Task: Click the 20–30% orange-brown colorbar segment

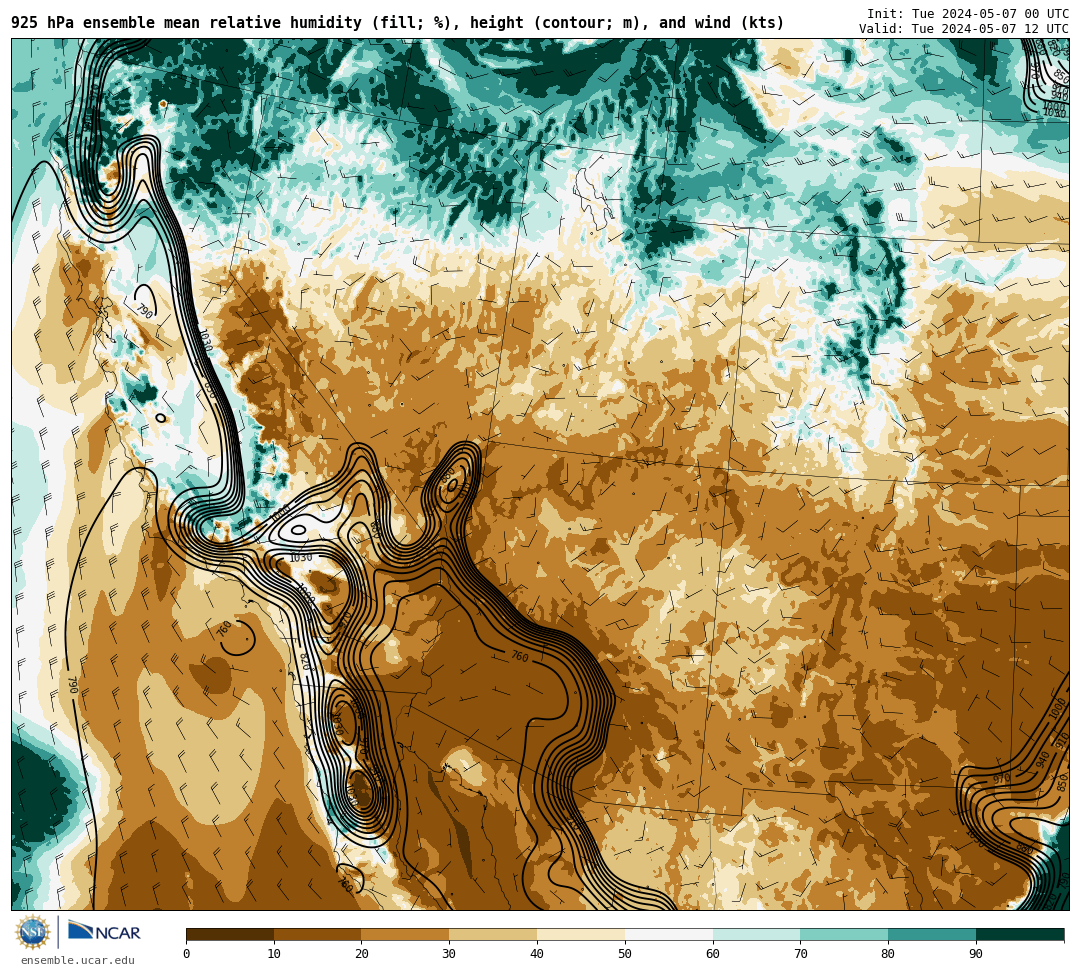Action: tap(406, 934)
